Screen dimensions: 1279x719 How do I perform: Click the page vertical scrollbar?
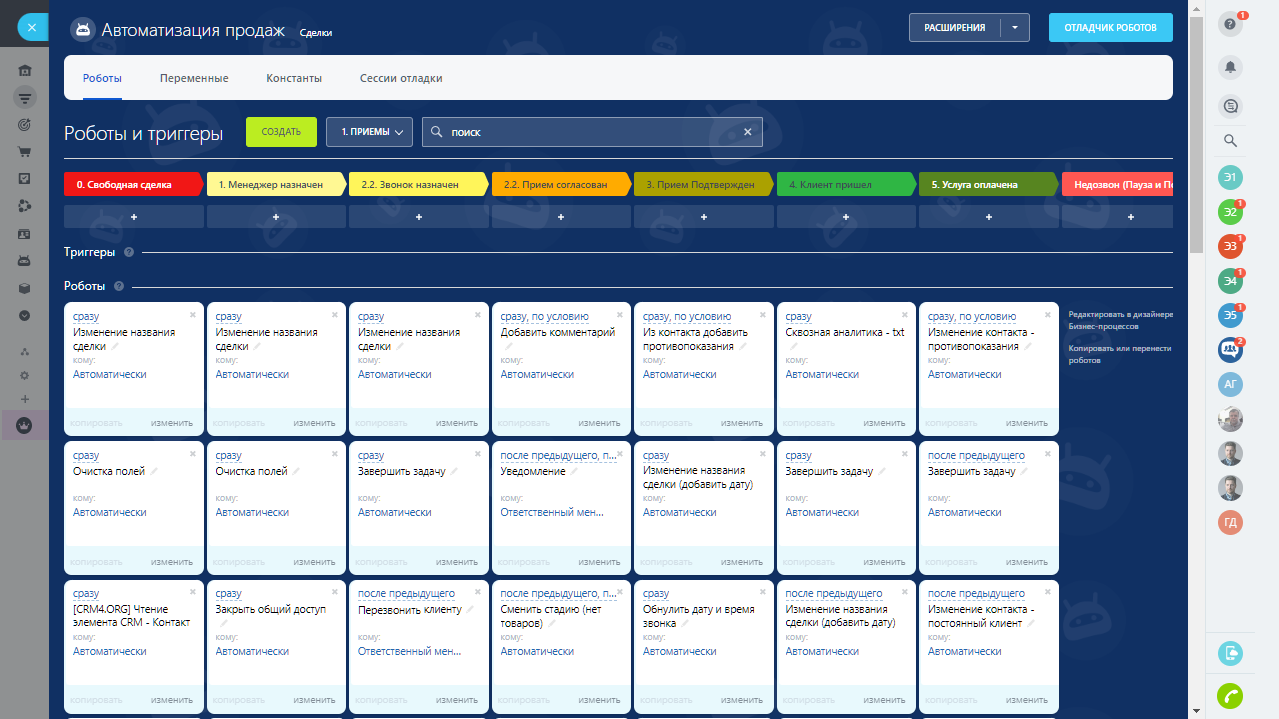coord(1197,134)
